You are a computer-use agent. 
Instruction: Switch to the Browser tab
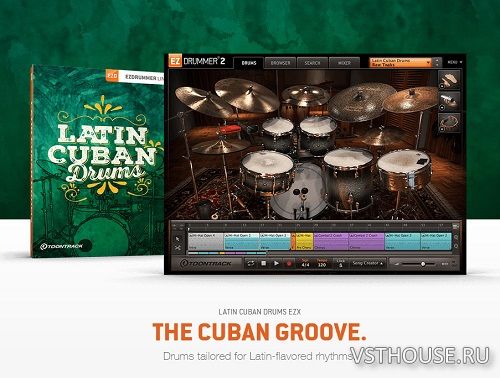[280, 63]
